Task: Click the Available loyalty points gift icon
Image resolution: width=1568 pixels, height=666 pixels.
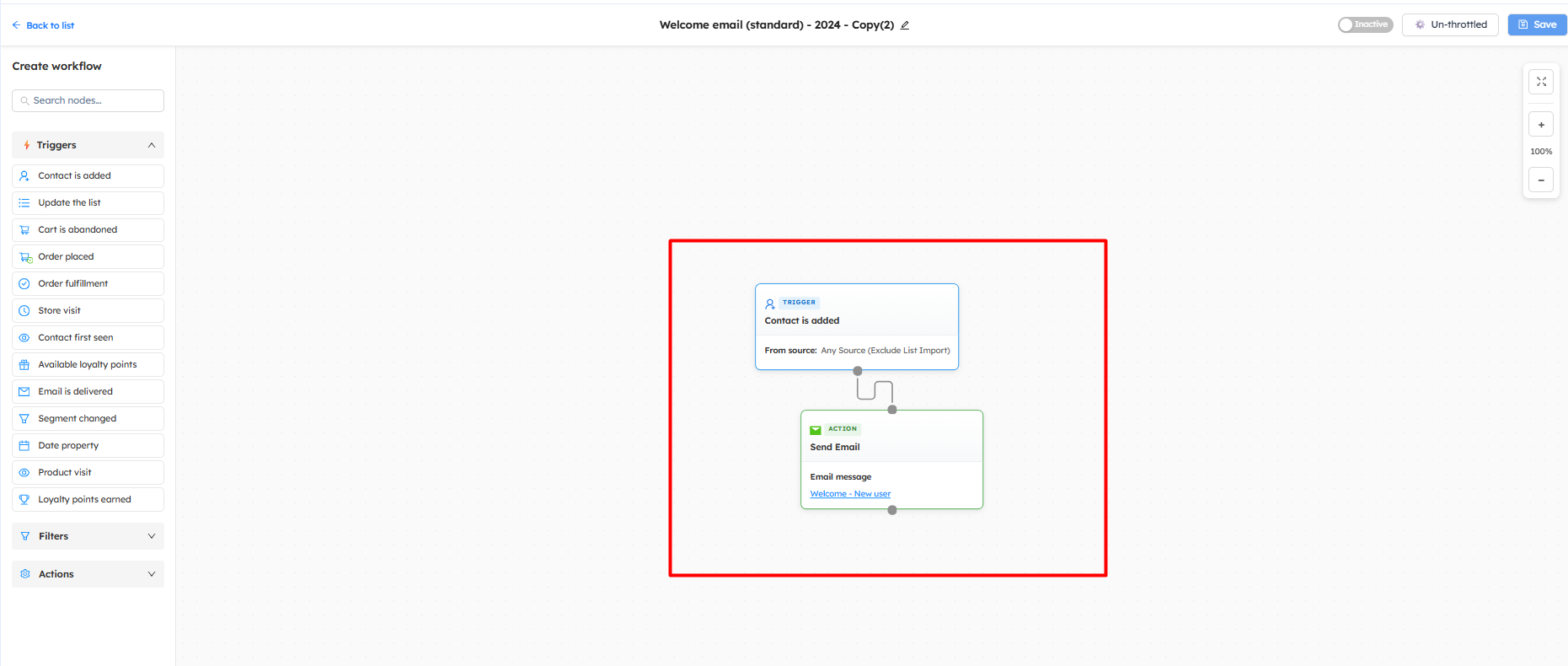Action: click(24, 364)
